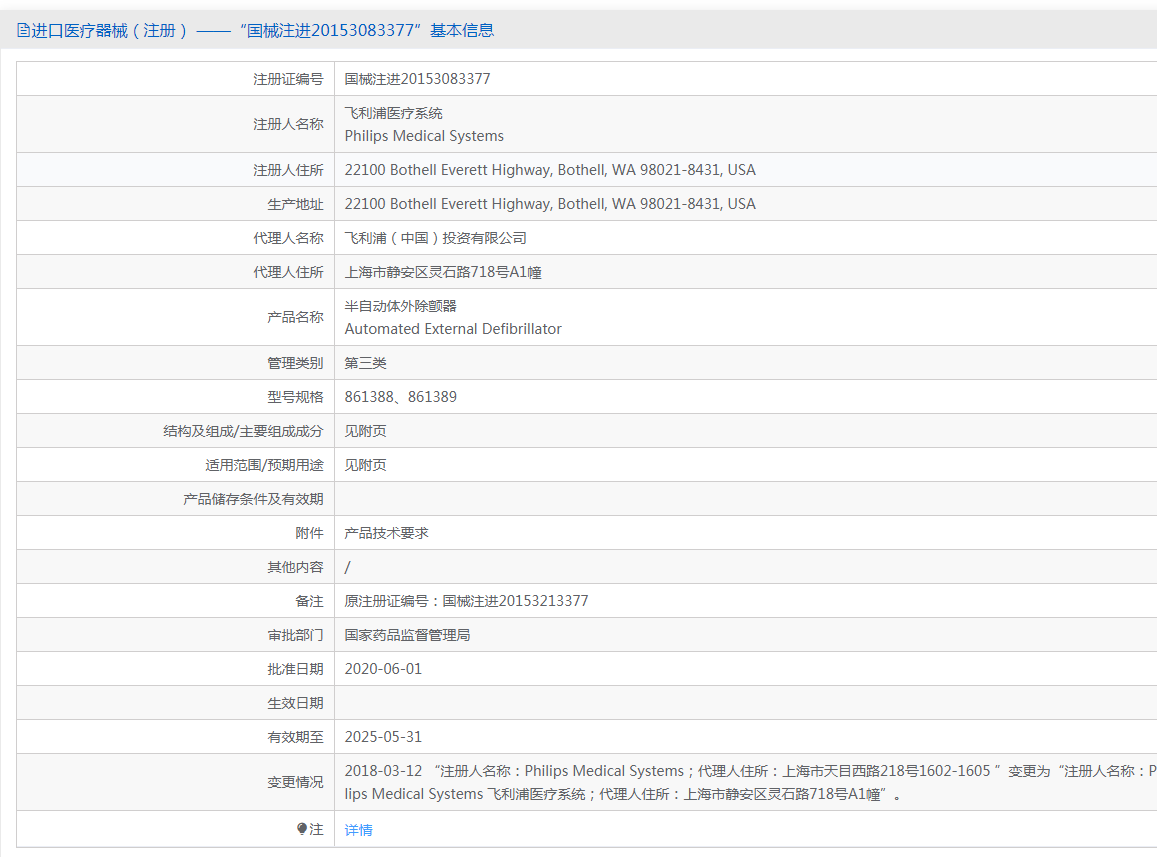Click the address in the 注册人住所 row
Screen dimensions: 1157x857
pyautogui.click(x=550, y=170)
